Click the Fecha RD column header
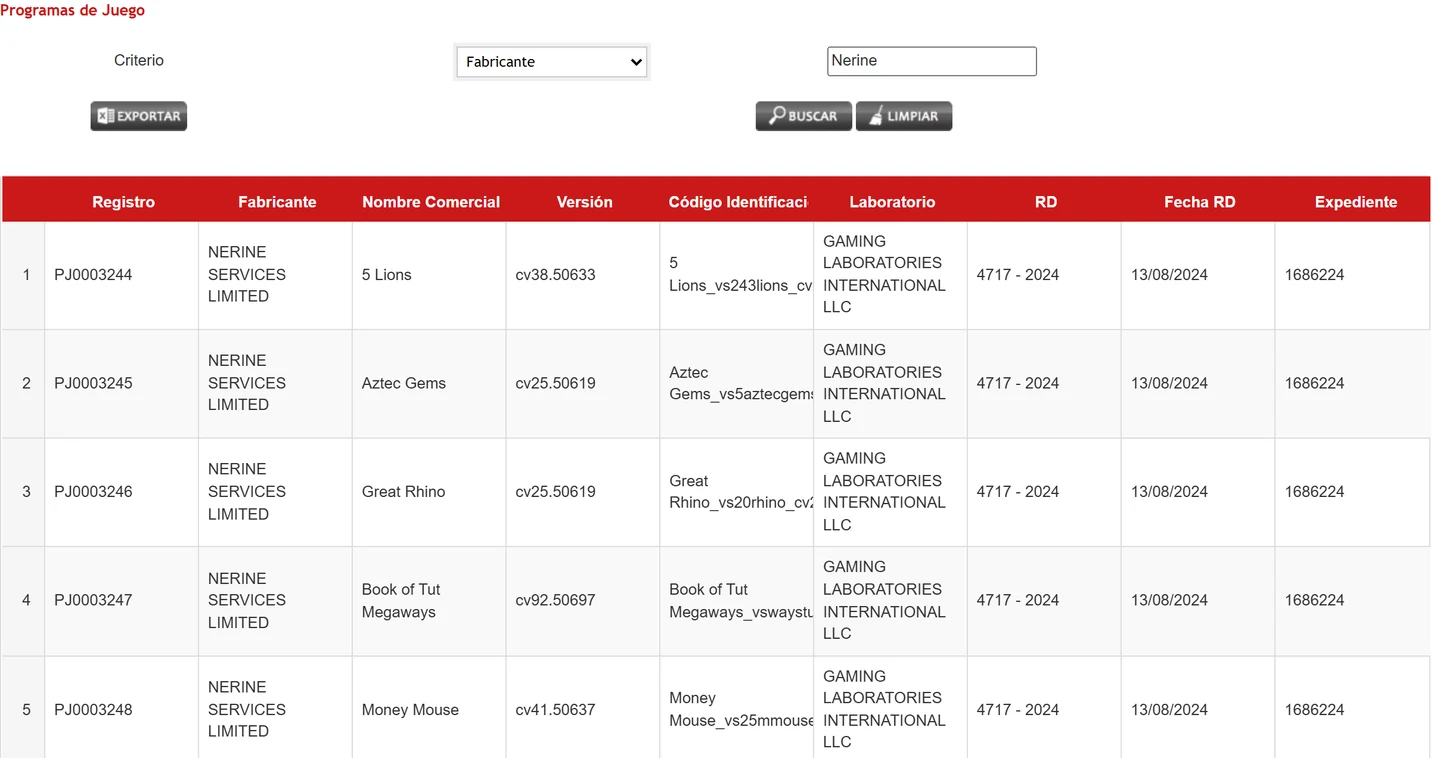This screenshot has height=758, width=1440. tap(1200, 202)
